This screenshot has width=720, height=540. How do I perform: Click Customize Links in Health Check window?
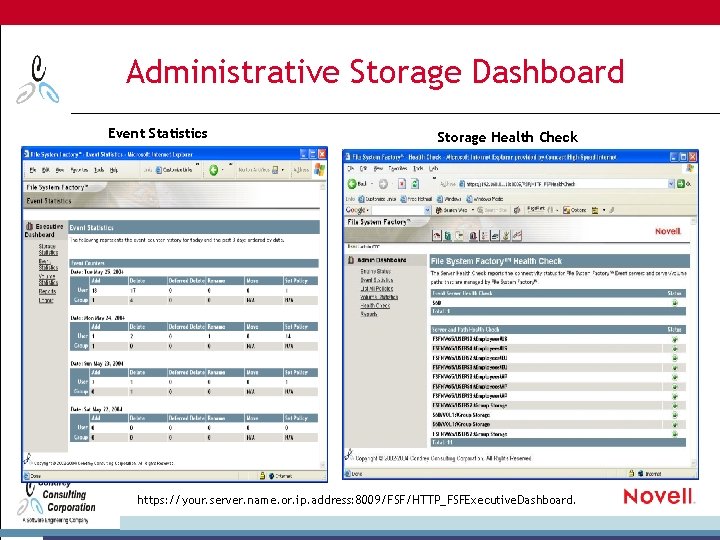(x=377, y=199)
